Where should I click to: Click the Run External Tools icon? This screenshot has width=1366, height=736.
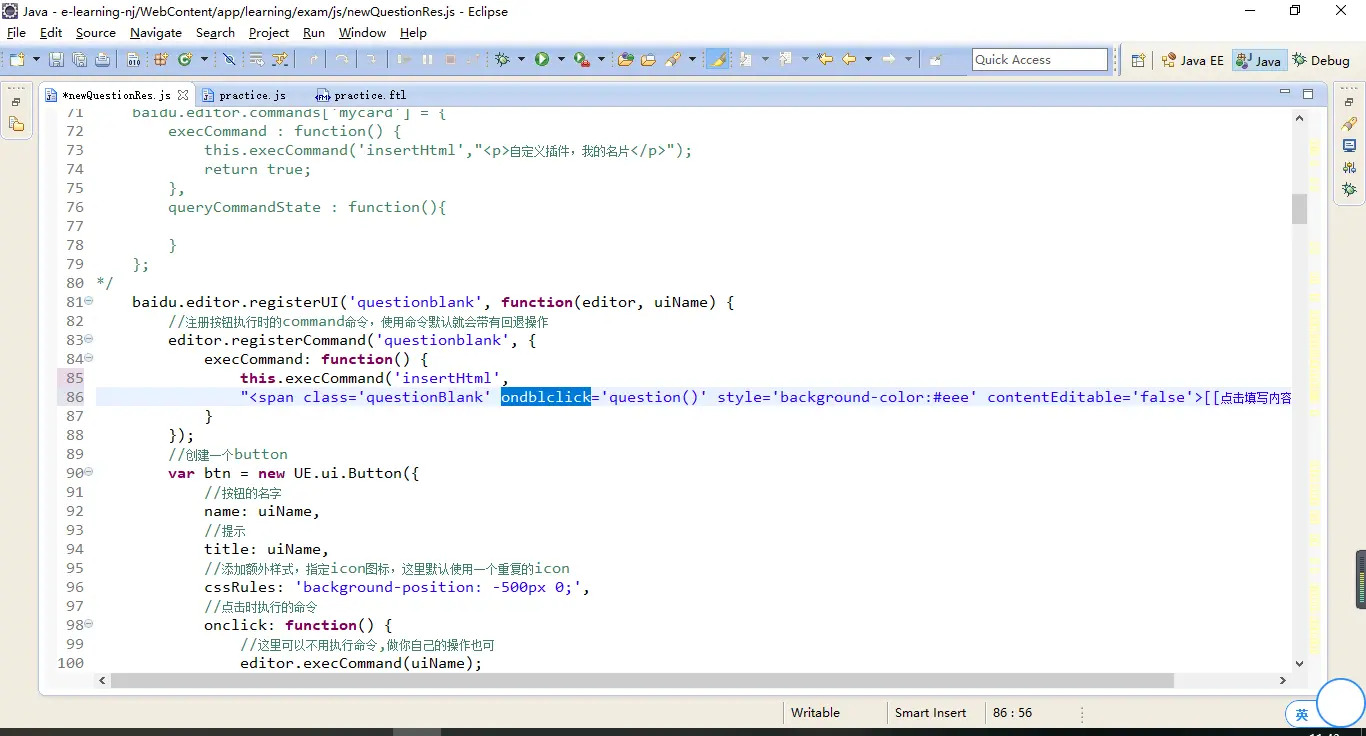pyautogui.click(x=581, y=60)
